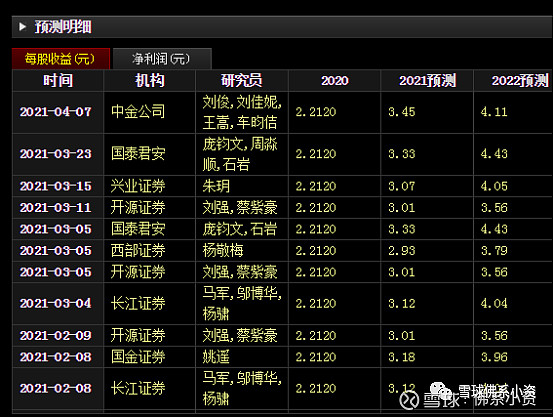Select the date 2021-03-11
This screenshot has height=417, width=554.
55,208
